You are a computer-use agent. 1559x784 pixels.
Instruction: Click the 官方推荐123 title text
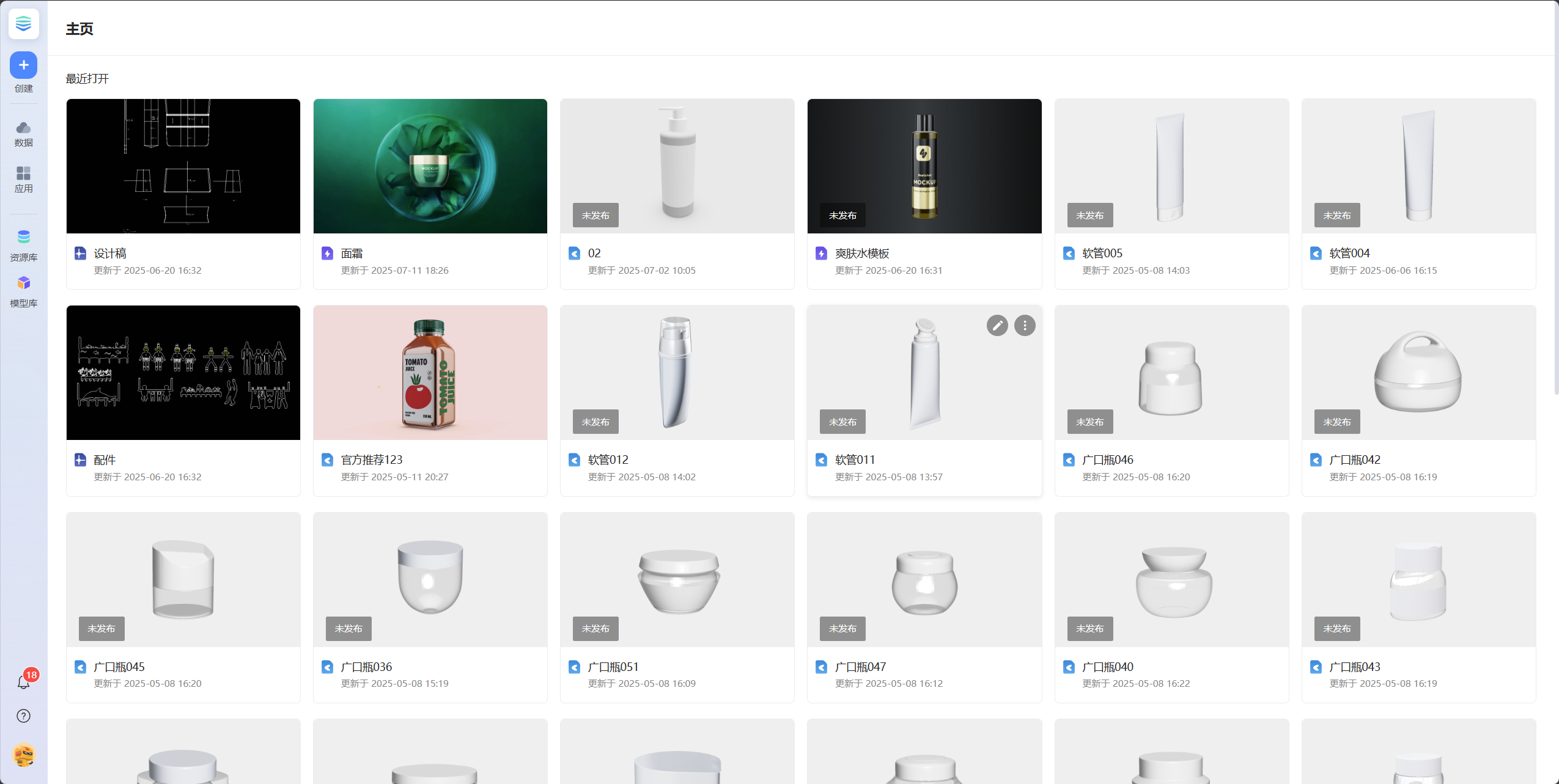(372, 460)
